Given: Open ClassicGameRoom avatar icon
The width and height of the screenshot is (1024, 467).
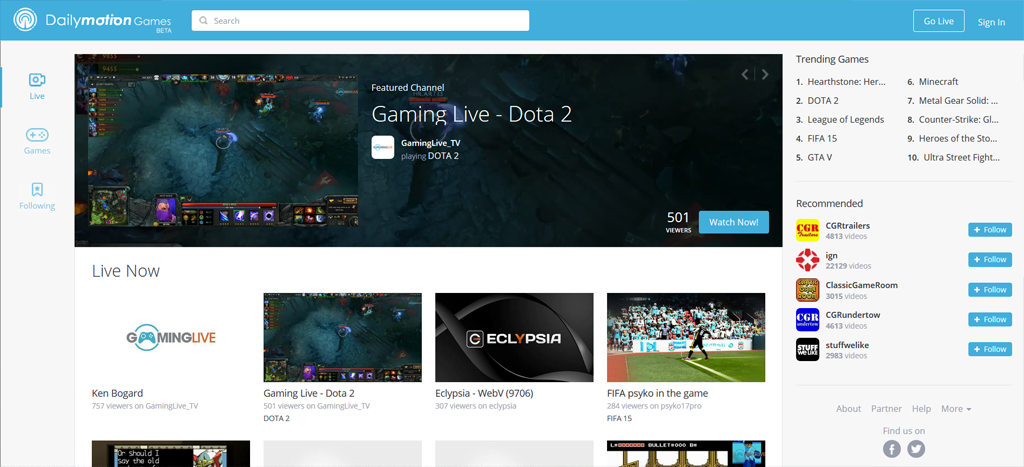Looking at the screenshot, I should click(807, 289).
